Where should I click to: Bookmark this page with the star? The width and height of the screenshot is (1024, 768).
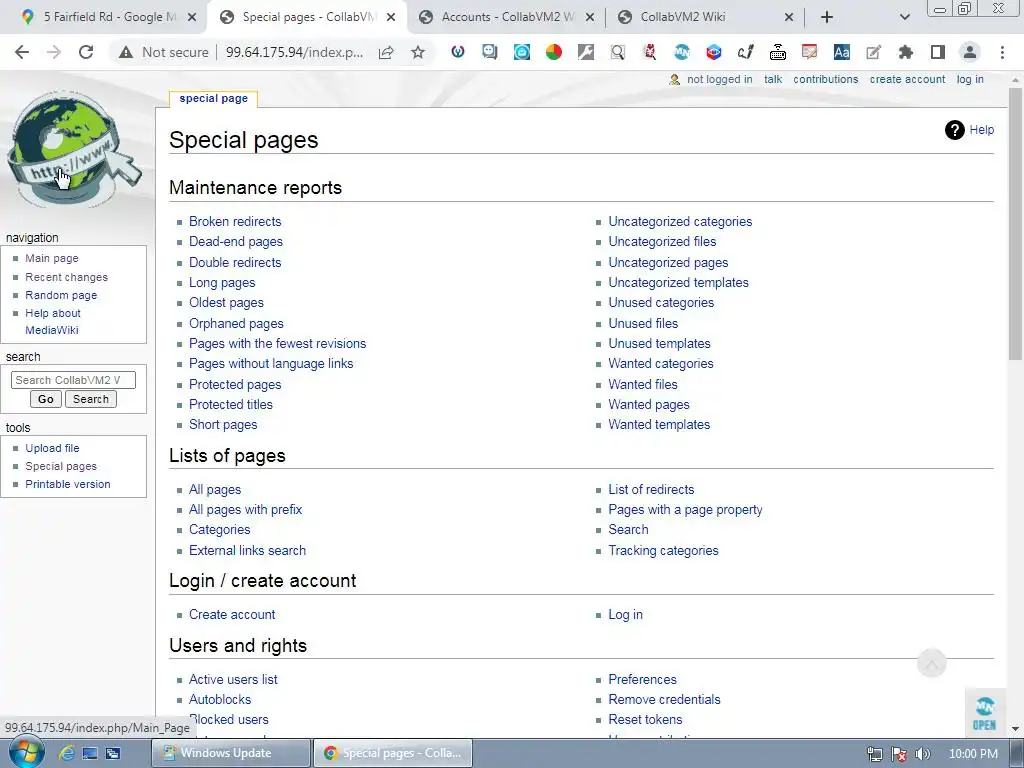click(418, 52)
